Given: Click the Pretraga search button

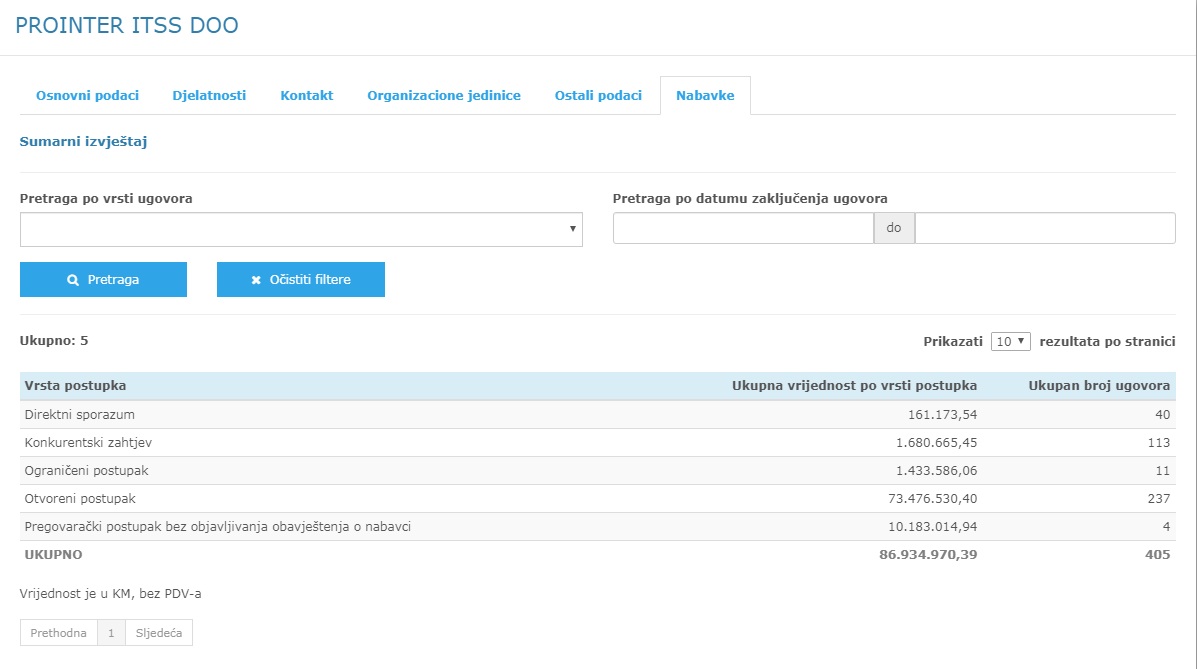Looking at the screenshot, I should (103, 280).
